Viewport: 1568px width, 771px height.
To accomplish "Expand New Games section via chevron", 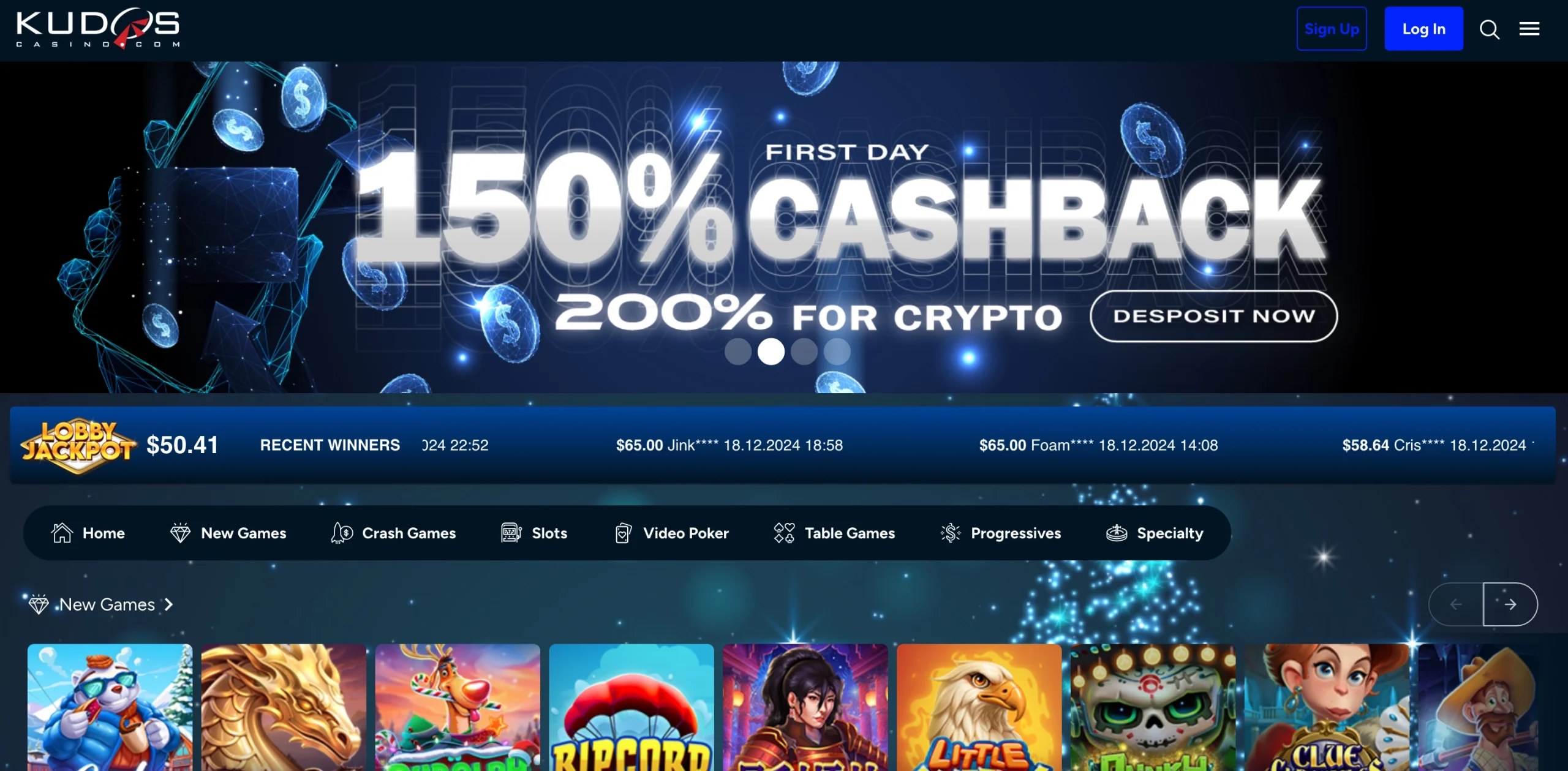I will coord(168,604).
